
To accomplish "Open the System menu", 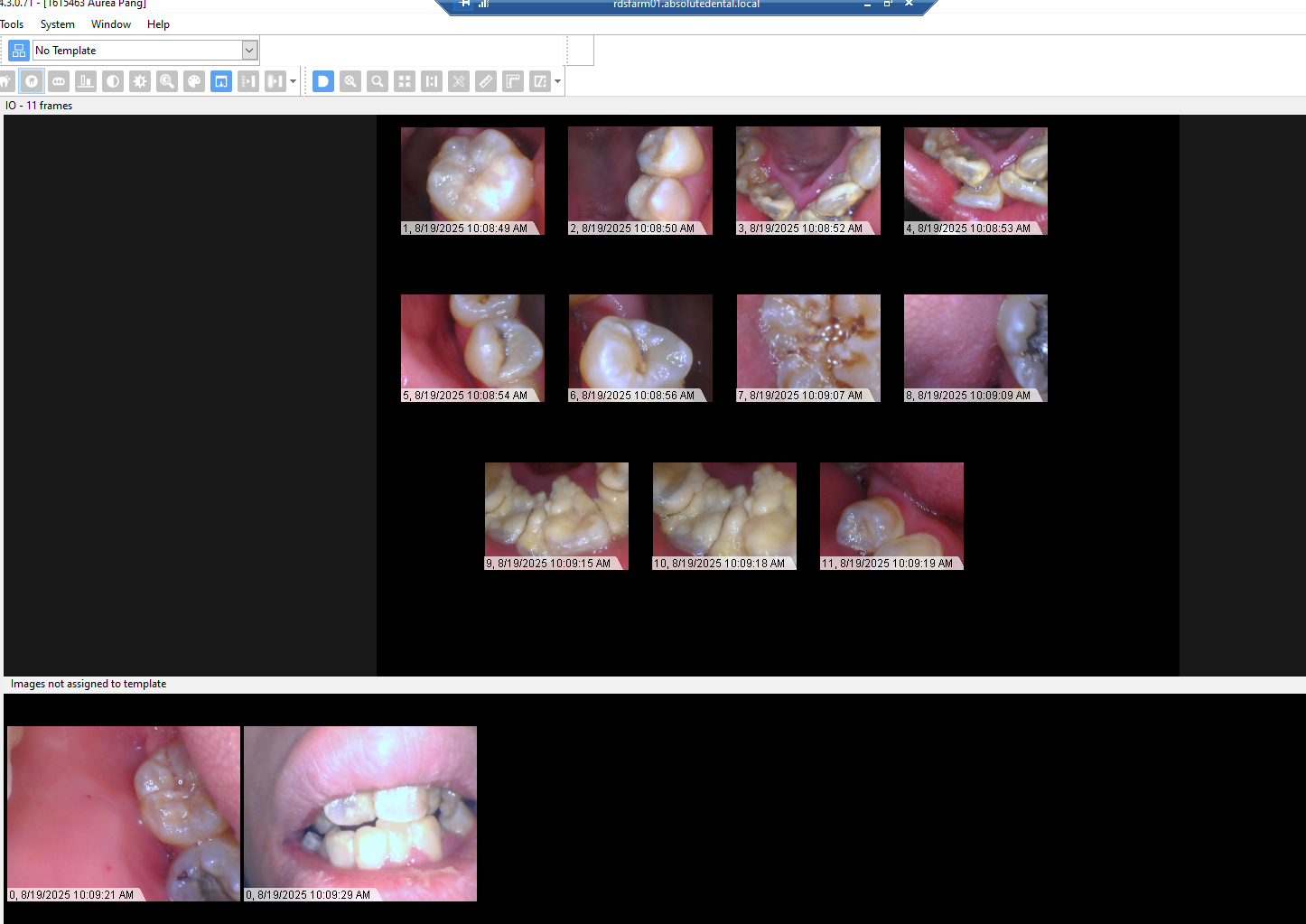I will point(57,24).
